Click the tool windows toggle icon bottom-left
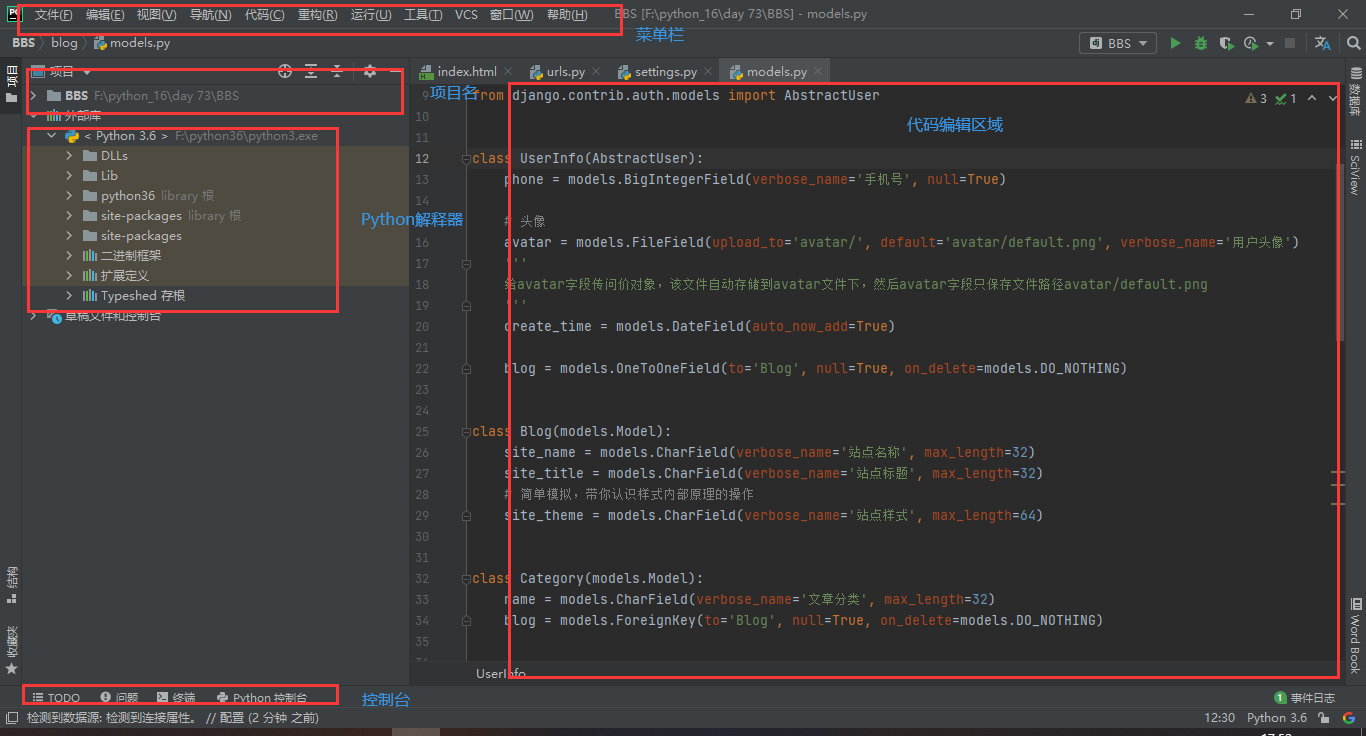Screen dimensions: 1366x736 pos(11,717)
